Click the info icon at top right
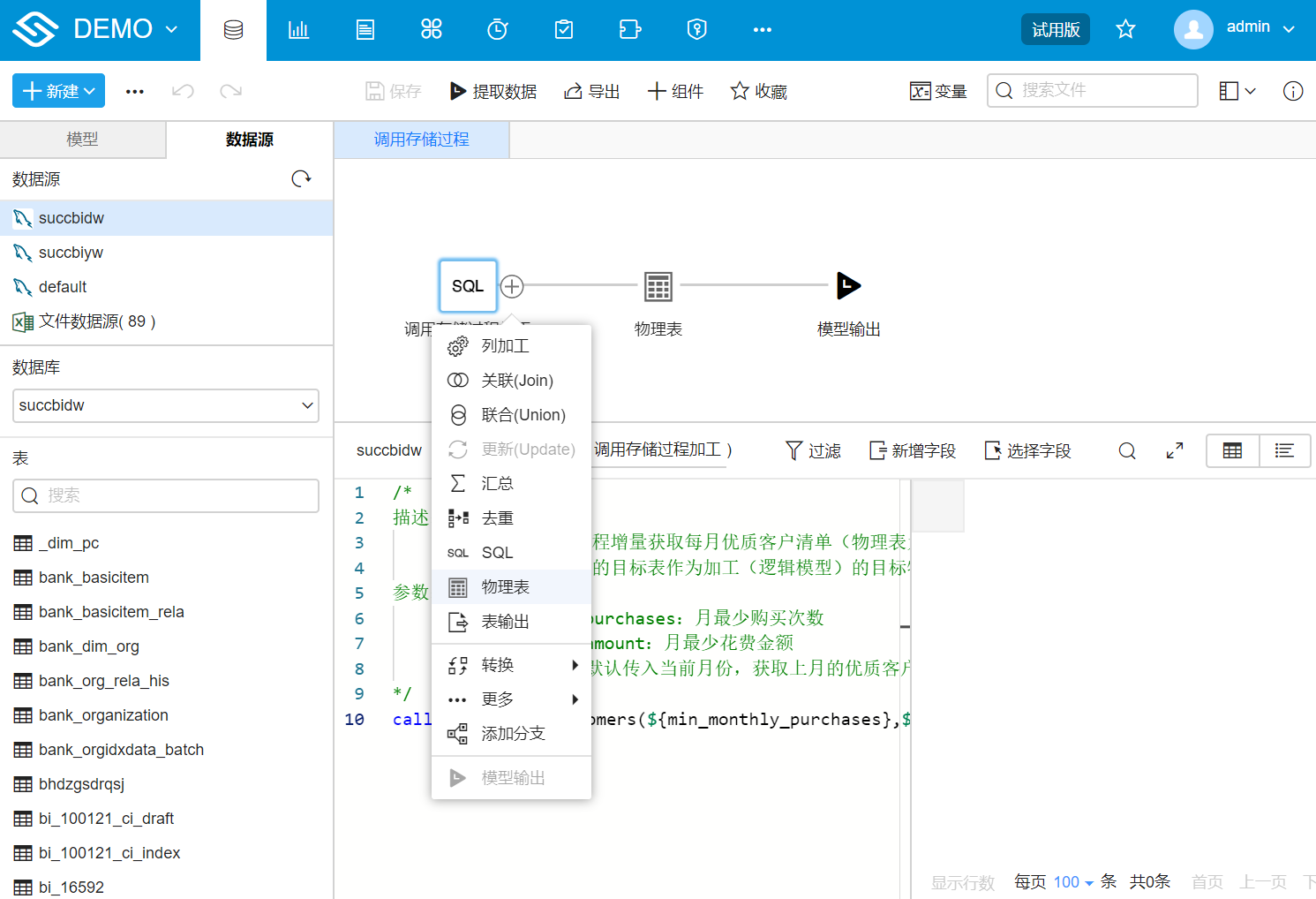The image size is (1316, 899). (1292, 91)
